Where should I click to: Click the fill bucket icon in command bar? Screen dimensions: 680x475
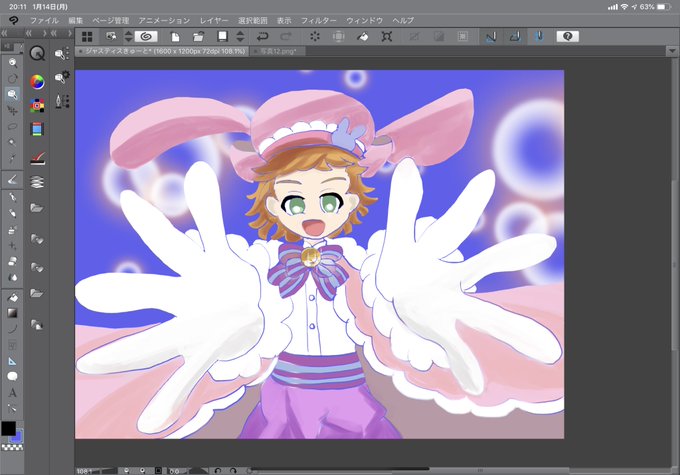363,36
